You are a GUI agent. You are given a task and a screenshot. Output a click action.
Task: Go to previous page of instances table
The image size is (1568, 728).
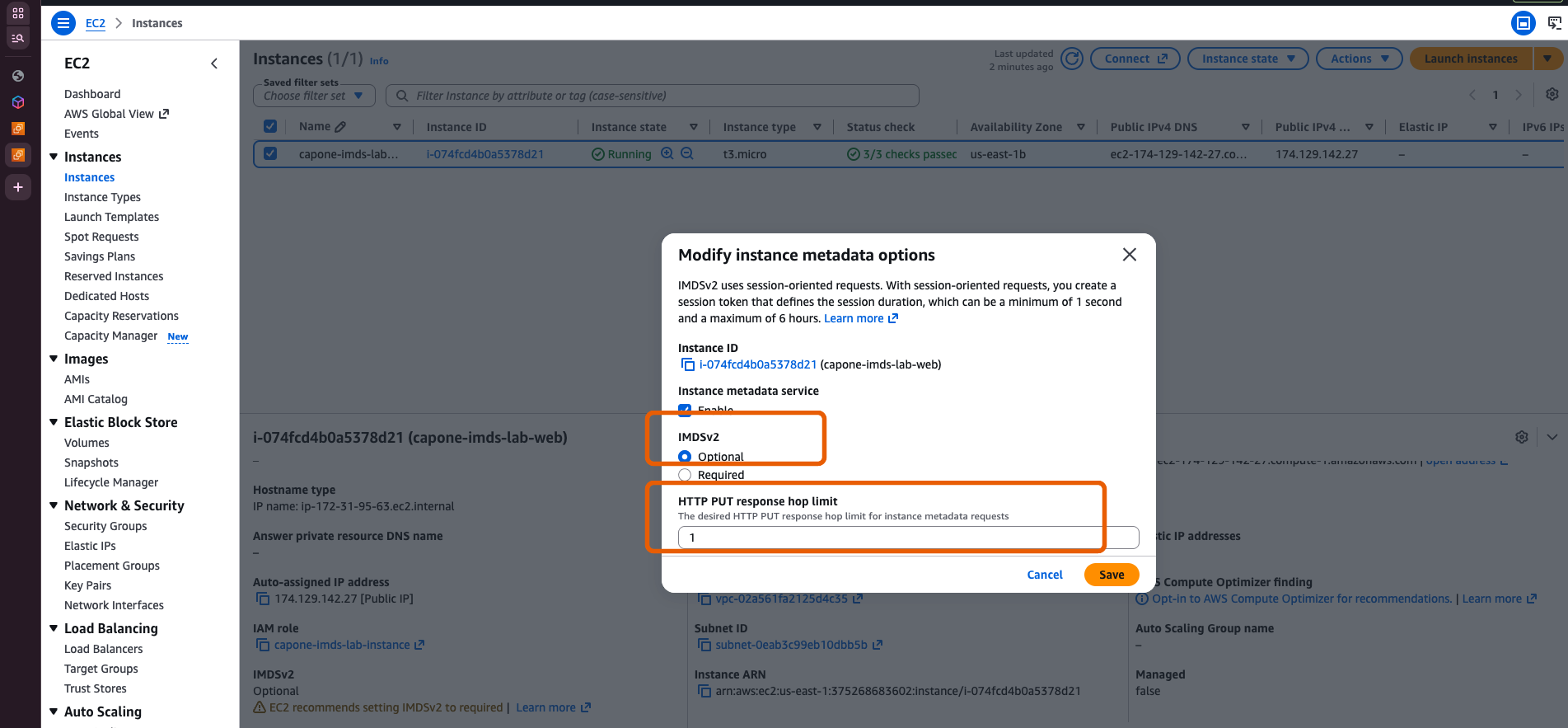tap(1472, 95)
